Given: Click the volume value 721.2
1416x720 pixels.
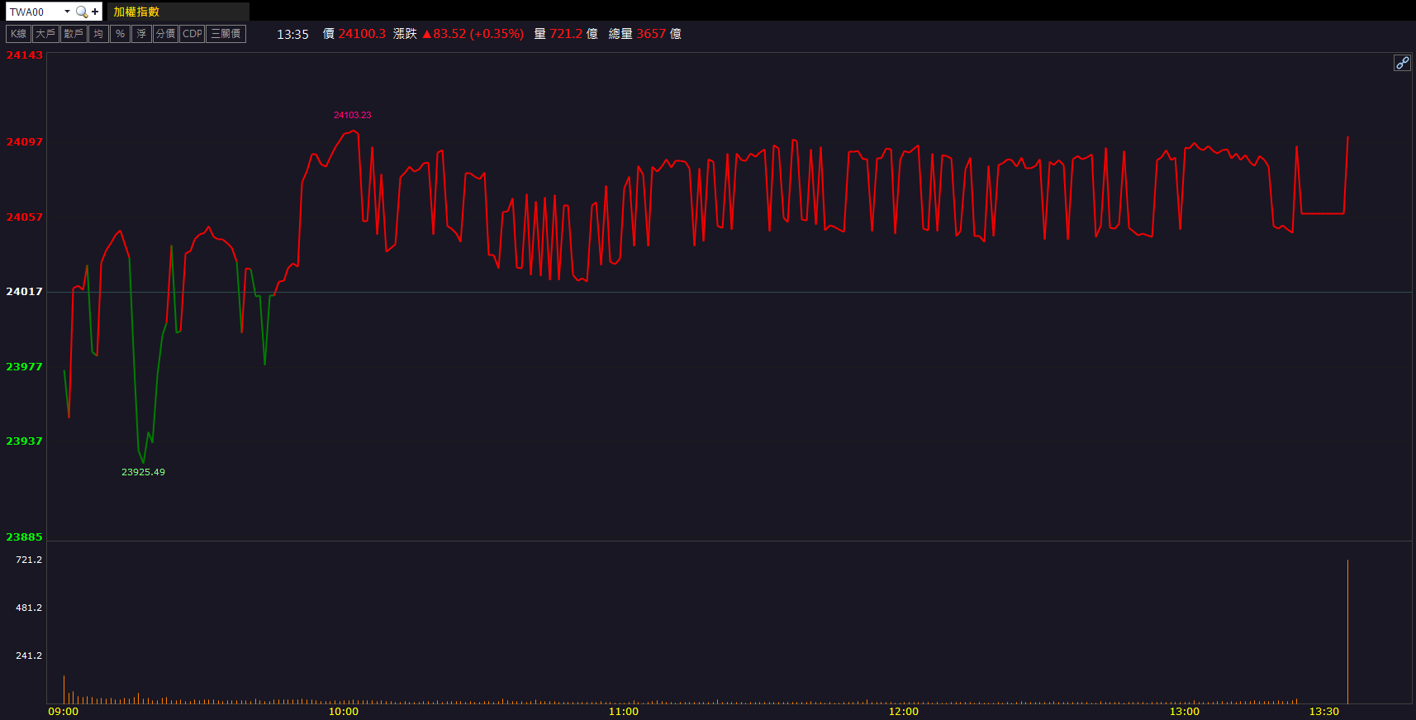Looking at the screenshot, I should tap(566, 34).
